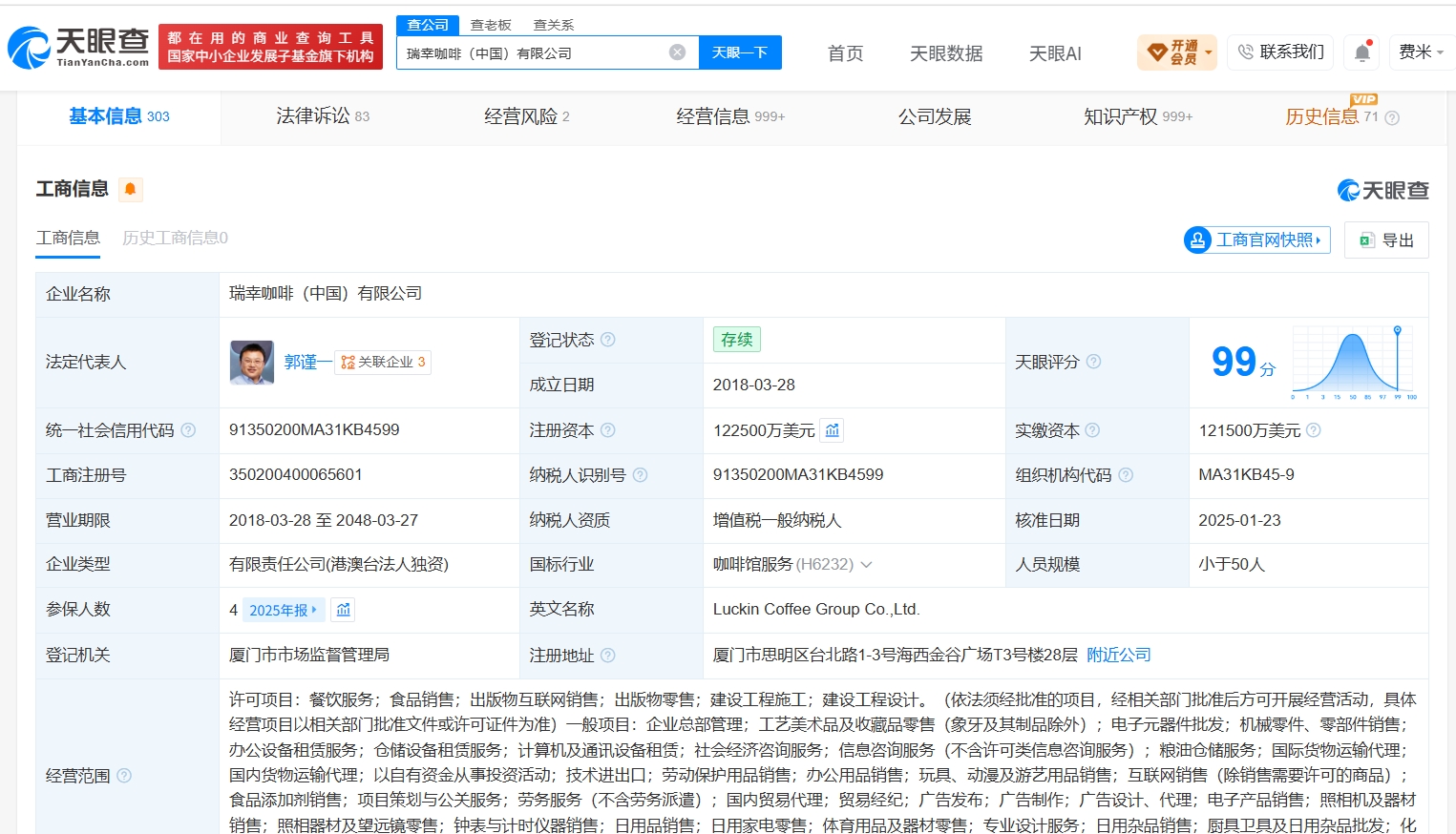Select credit code 91350200MA31KB4599 in 统一社会信用代码 row
Viewport: 1456px width, 834px height.
coord(314,430)
